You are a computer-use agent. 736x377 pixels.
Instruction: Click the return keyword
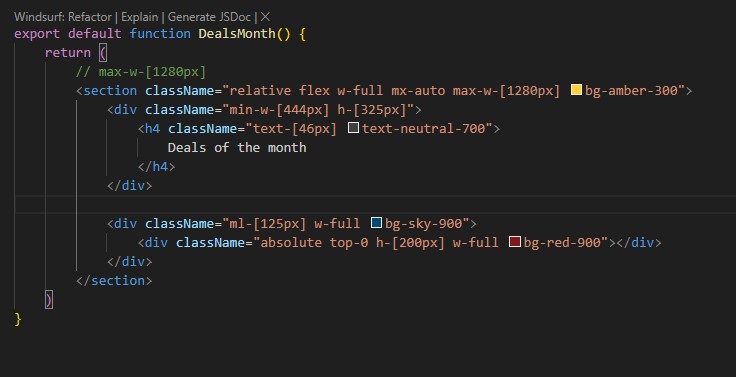[68, 53]
